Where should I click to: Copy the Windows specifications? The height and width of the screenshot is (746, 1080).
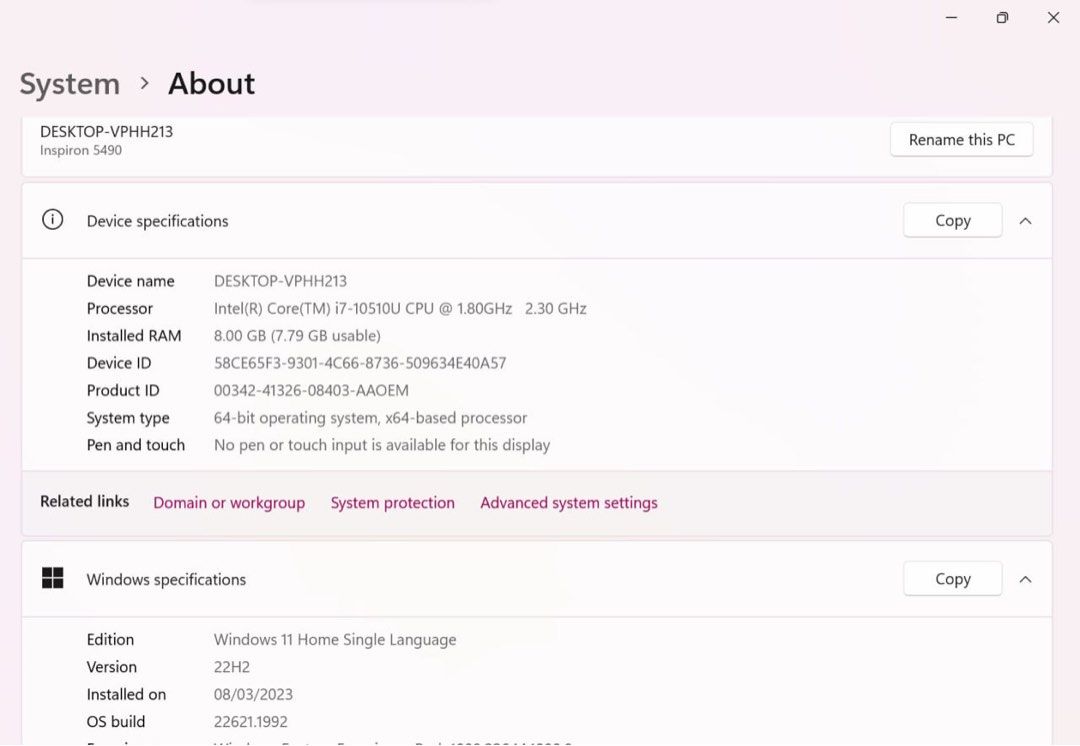coord(953,579)
